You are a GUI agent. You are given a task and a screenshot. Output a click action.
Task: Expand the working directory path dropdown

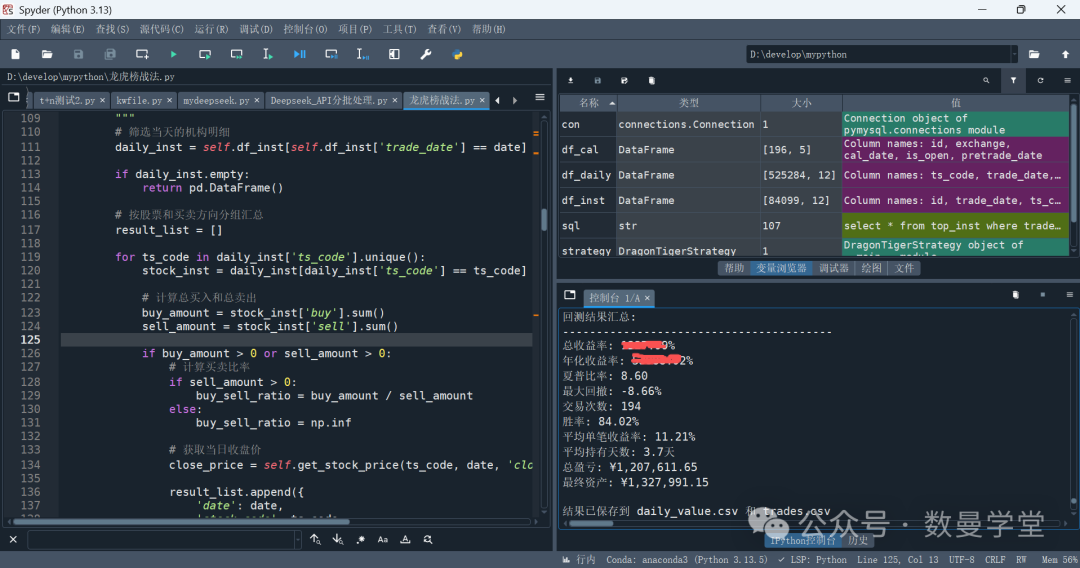tap(1013, 54)
